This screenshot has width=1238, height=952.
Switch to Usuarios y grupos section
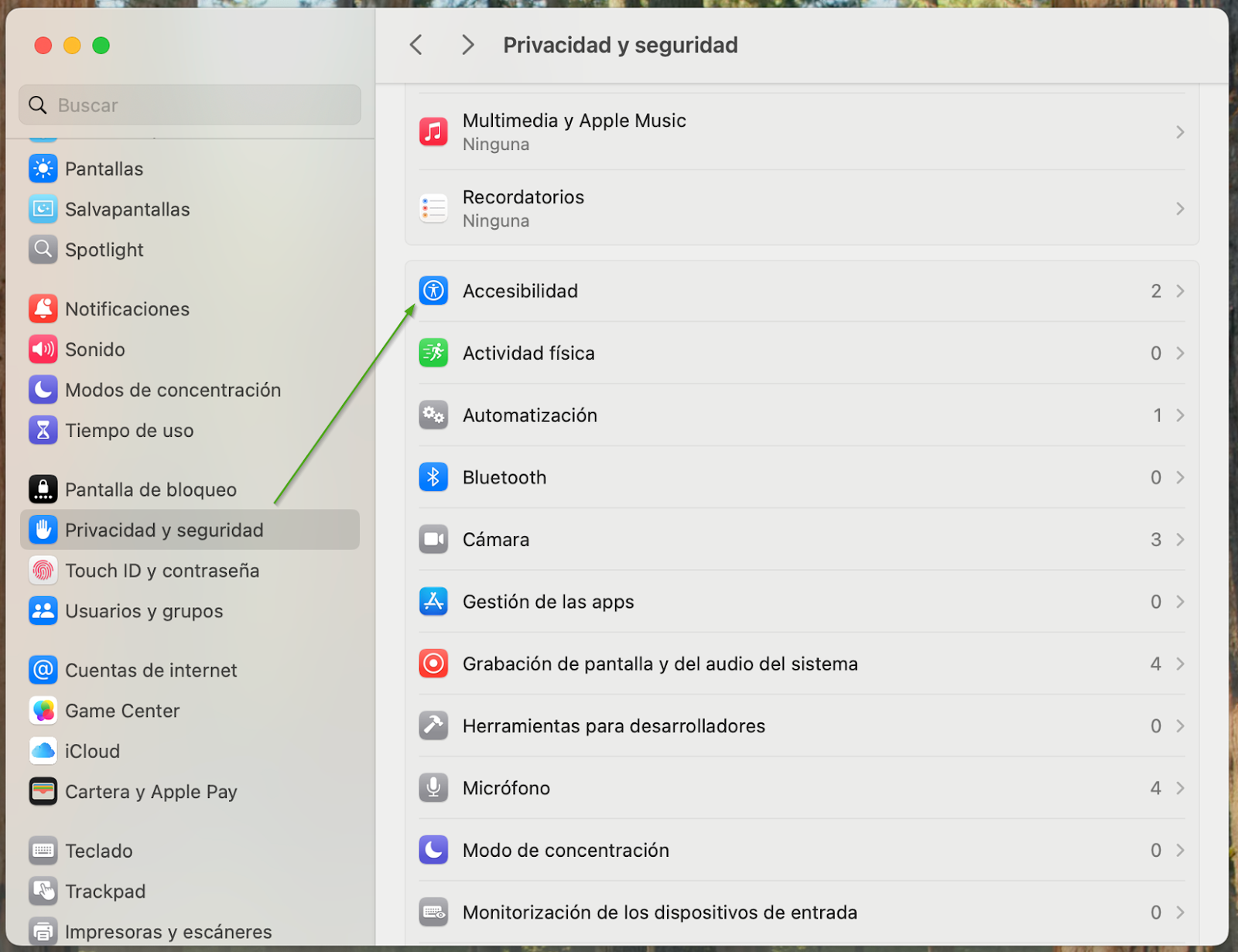(144, 611)
